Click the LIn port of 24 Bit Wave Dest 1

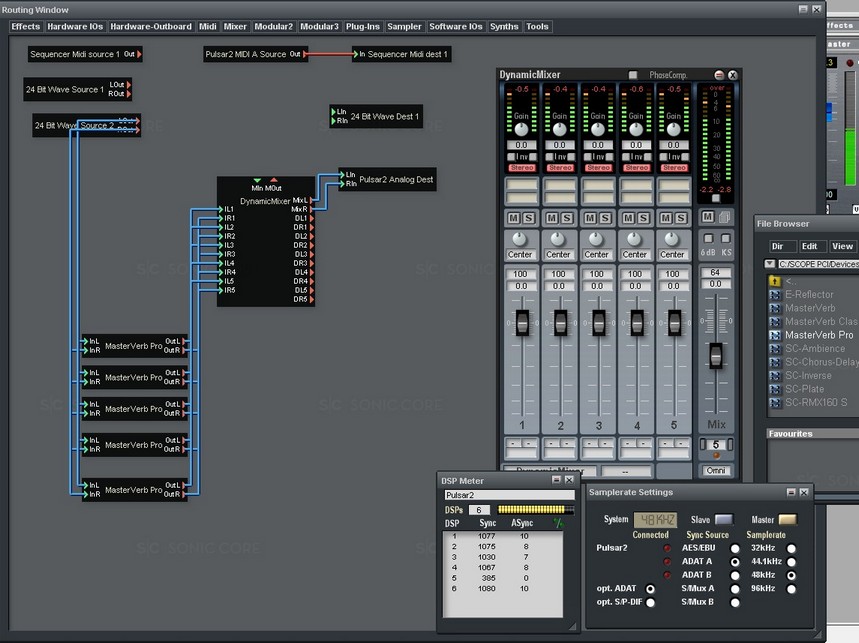click(x=333, y=112)
